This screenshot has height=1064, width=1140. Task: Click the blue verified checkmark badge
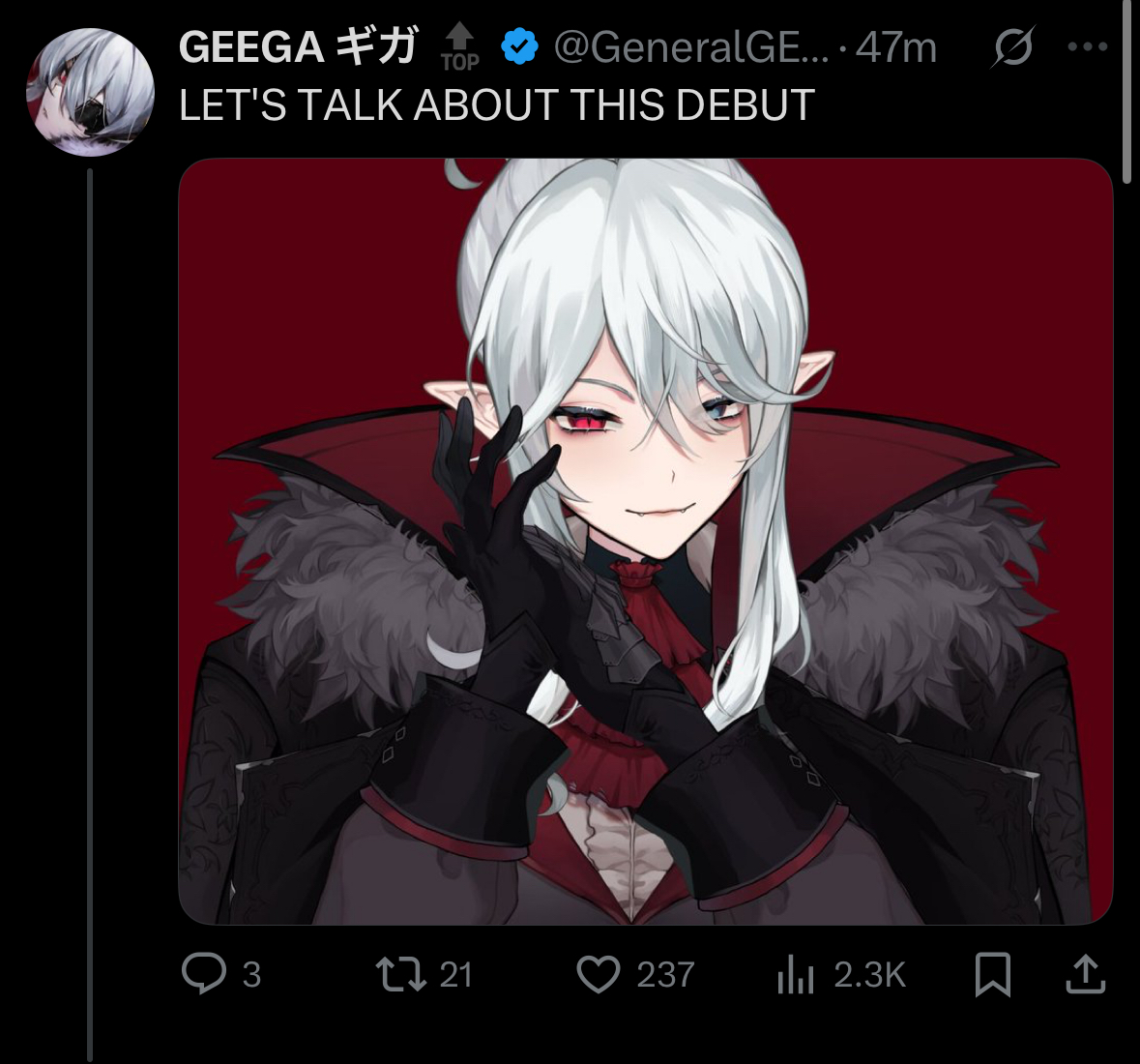[x=519, y=47]
